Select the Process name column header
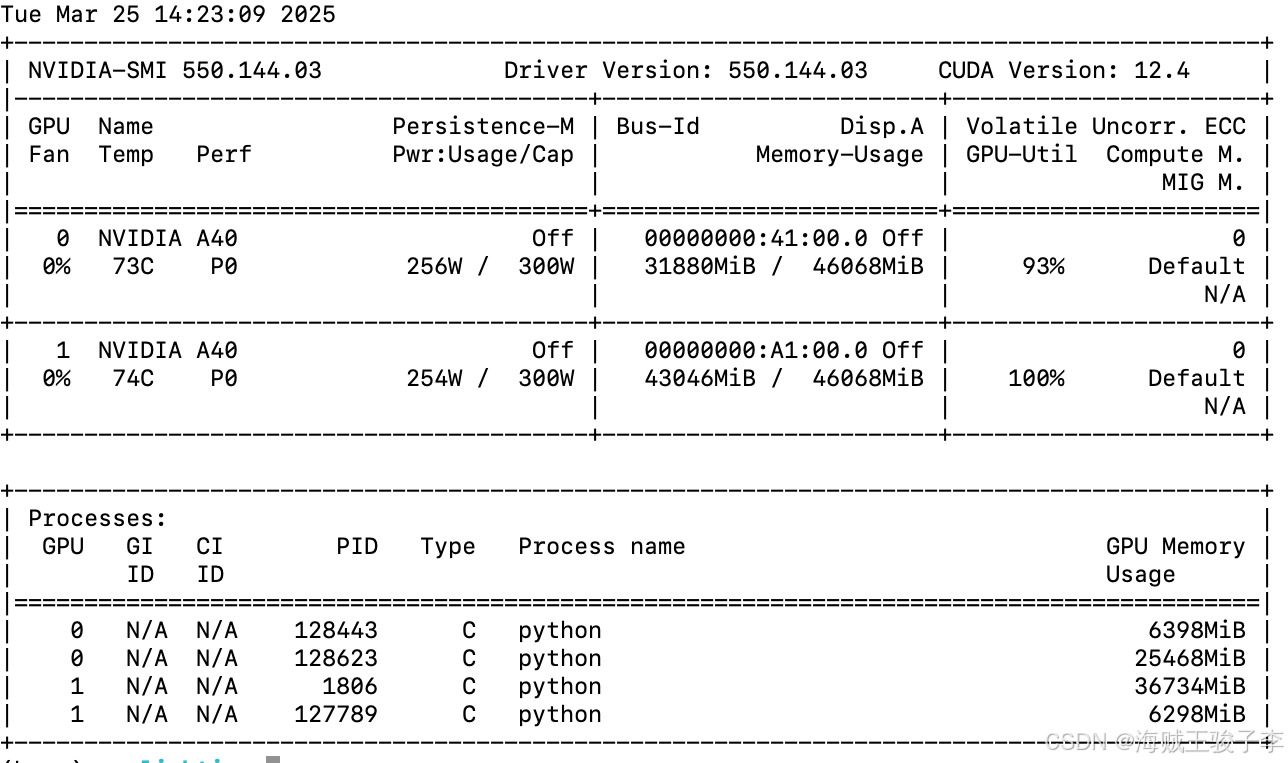This screenshot has height=763, width=1288. click(x=602, y=547)
